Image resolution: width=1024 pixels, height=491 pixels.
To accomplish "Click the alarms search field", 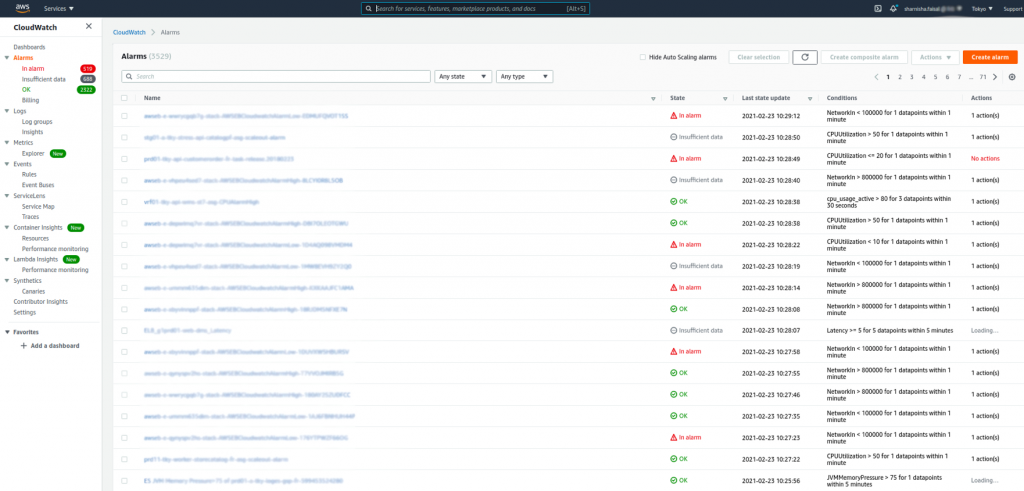I will click(x=276, y=76).
